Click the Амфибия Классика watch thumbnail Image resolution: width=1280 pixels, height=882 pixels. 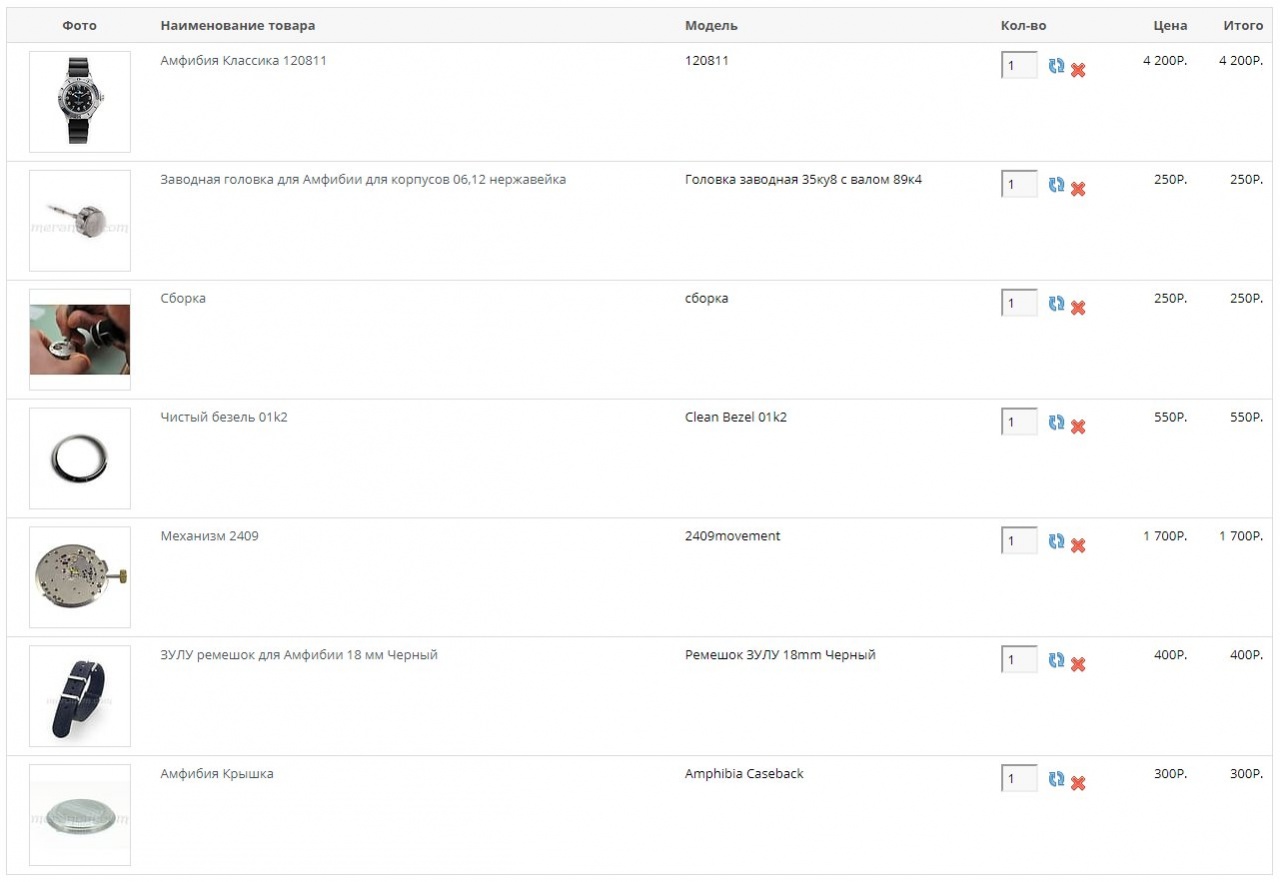(80, 102)
